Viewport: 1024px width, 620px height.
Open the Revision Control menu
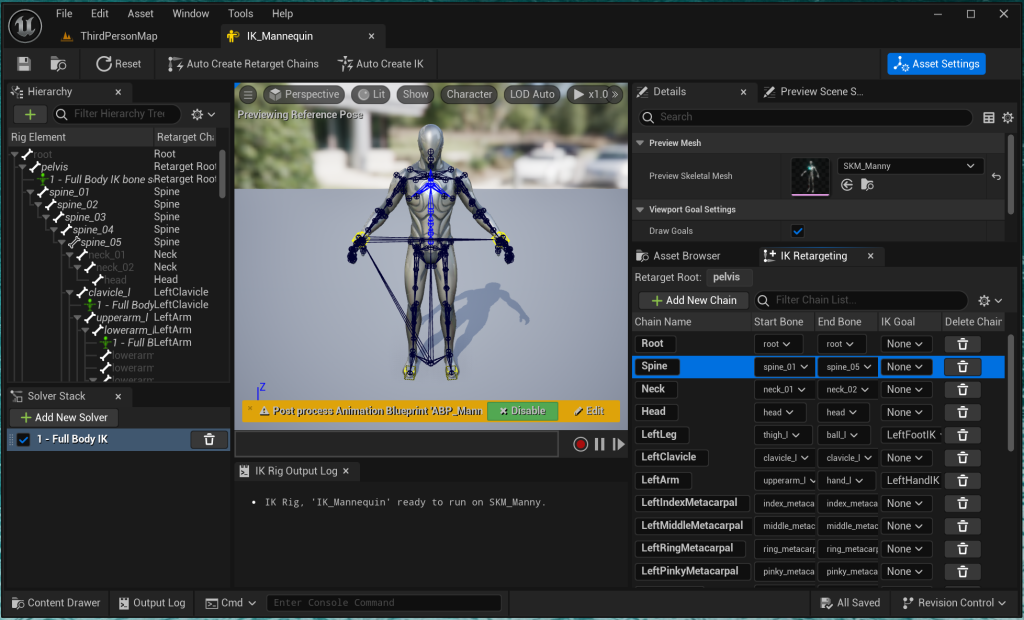point(954,603)
